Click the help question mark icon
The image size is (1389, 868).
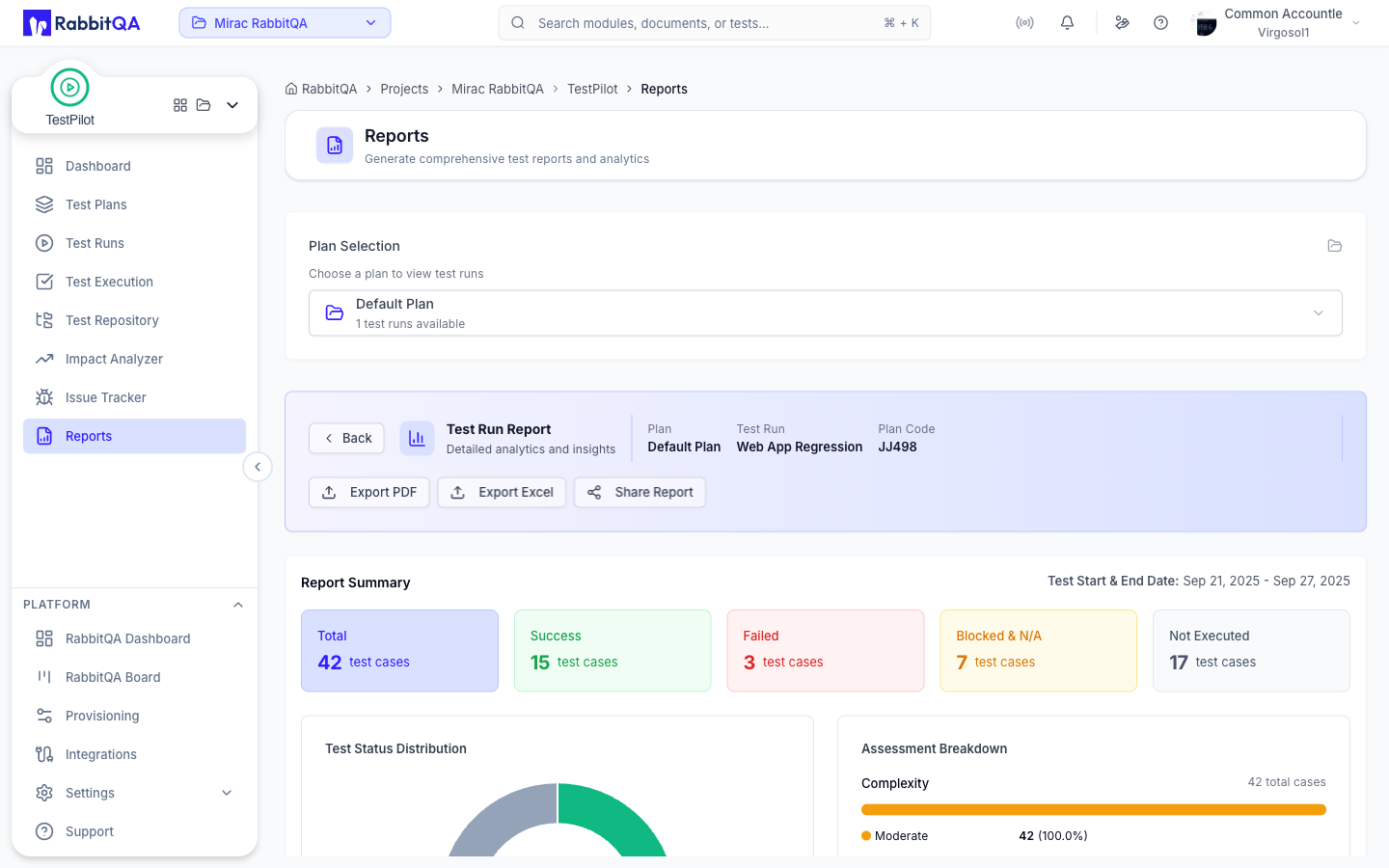click(x=1160, y=23)
